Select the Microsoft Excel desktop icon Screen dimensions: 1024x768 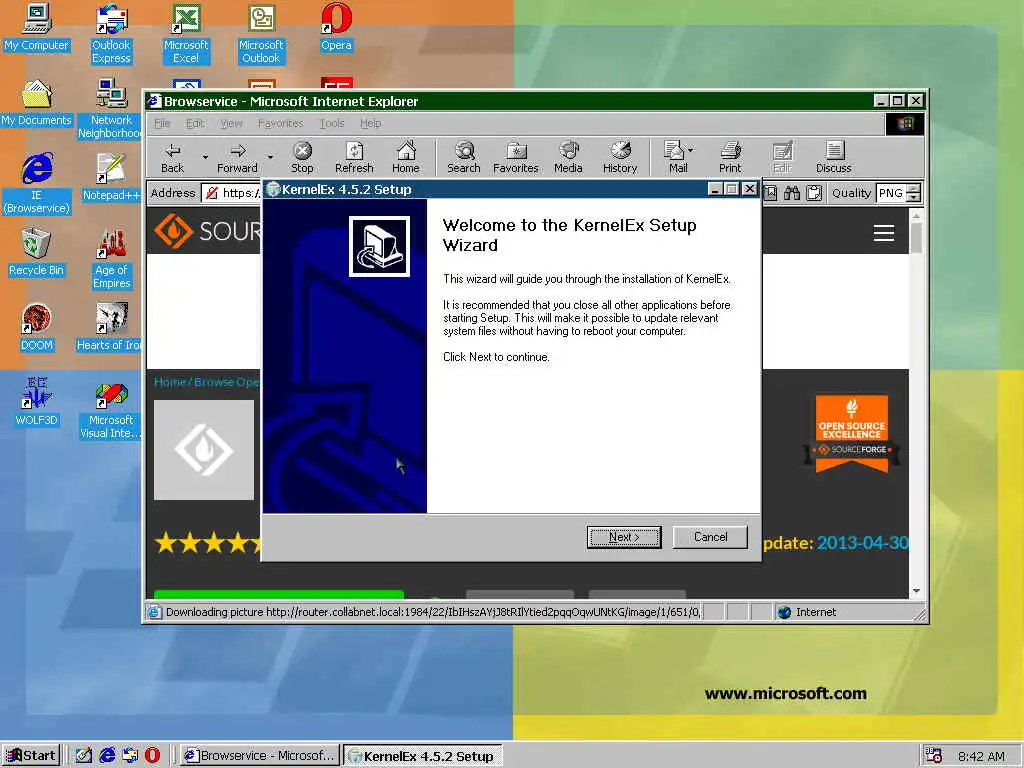point(186,34)
